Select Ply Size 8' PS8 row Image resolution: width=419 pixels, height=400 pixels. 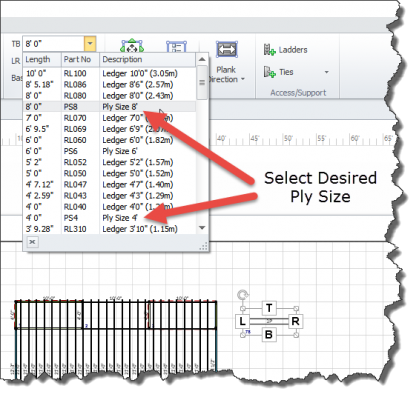(110, 107)
